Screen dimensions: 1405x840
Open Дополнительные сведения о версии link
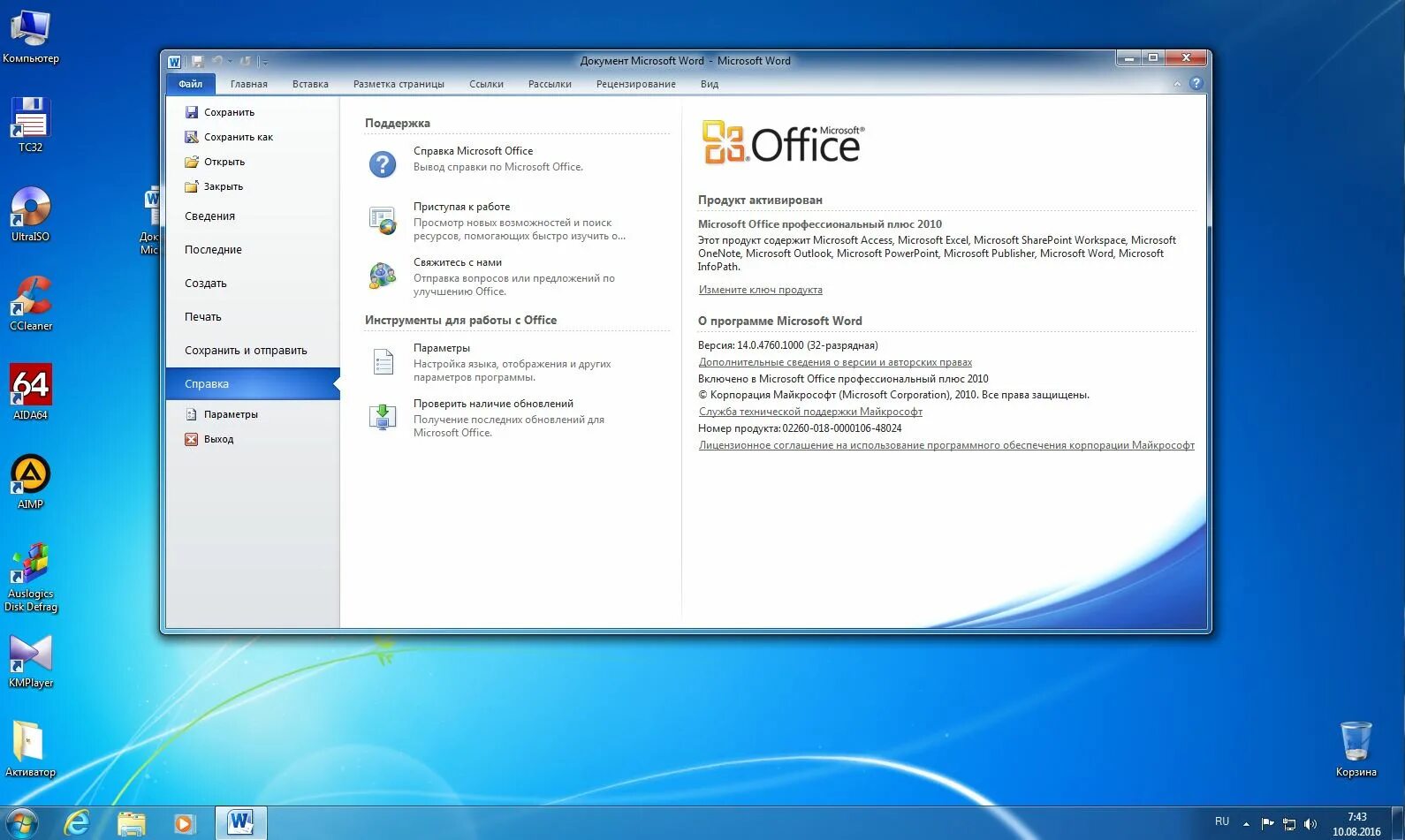(835, 362)
